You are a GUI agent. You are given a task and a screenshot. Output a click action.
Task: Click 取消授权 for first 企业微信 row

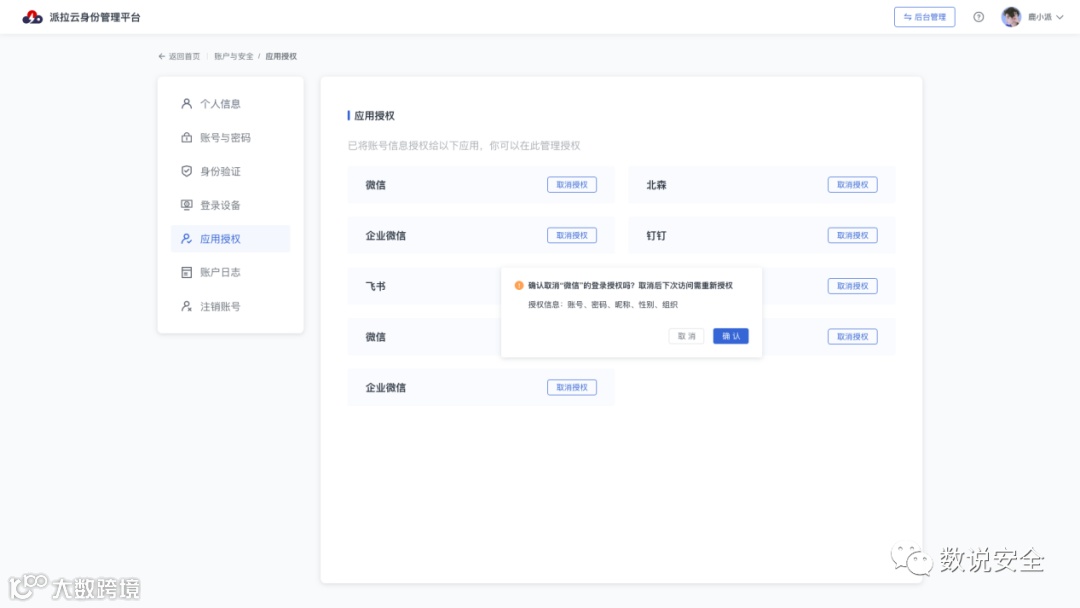click(x=572, y=235)
